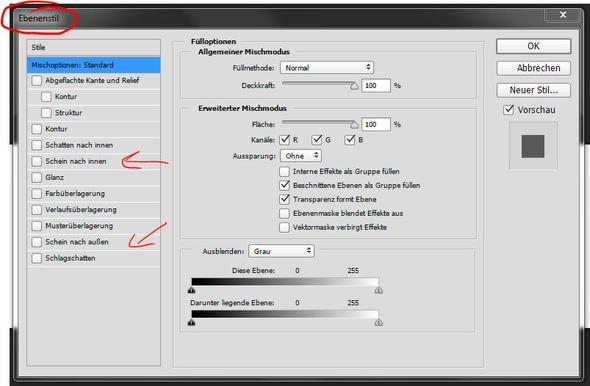Toggle the R channel checkbox

tap(285, 140)
